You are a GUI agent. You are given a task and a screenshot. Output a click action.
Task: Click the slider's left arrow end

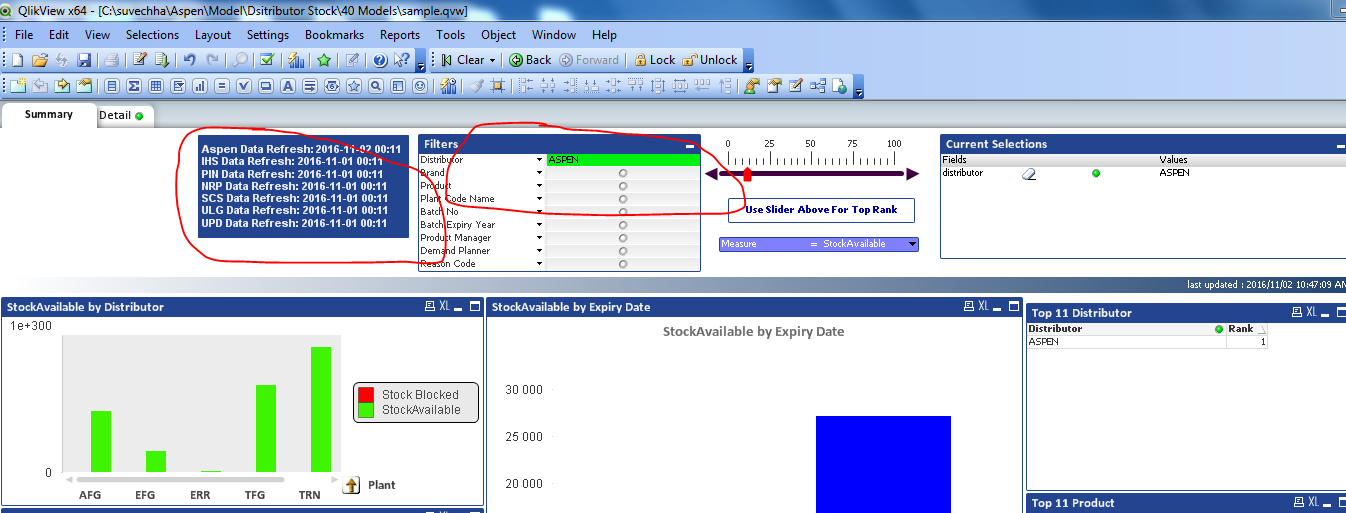click(x=712, y=174)
